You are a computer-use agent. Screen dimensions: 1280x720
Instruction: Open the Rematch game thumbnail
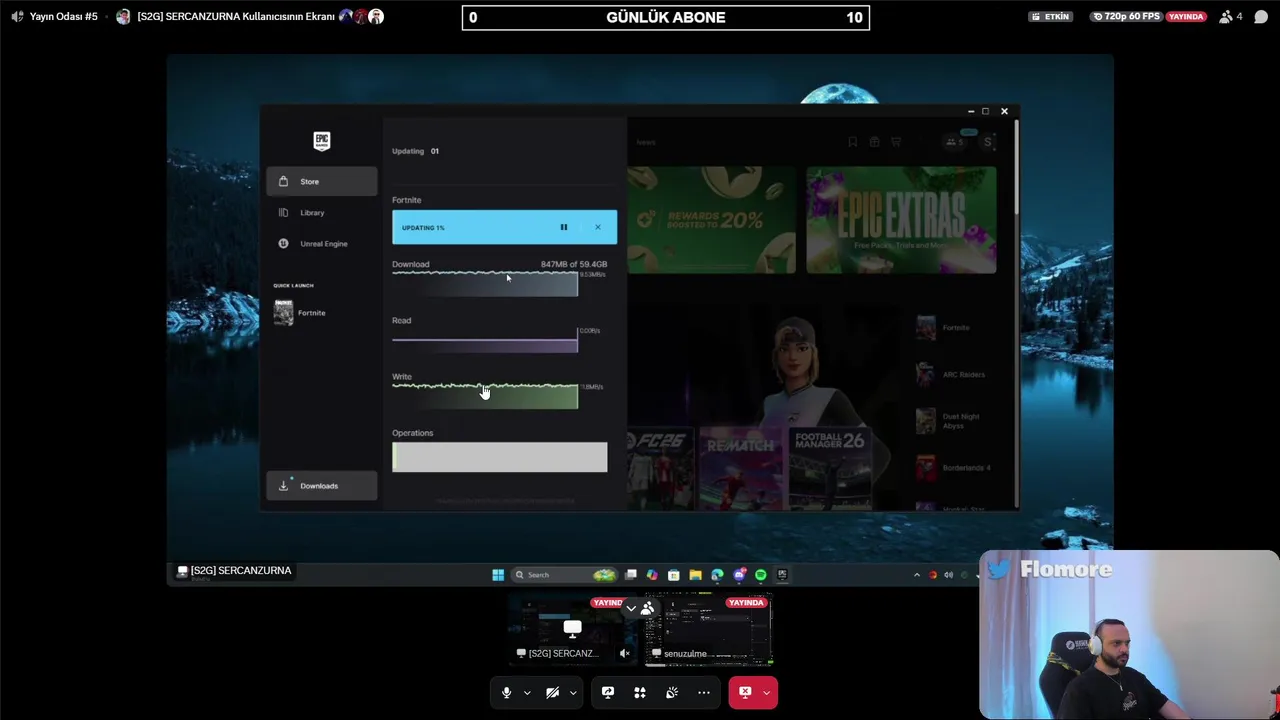tap(741, 468)
